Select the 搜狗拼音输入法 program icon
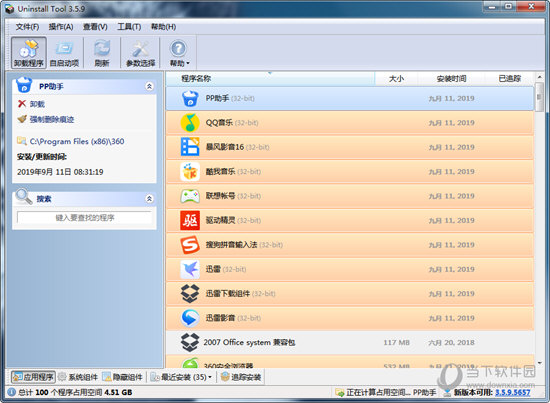 pos(190,245)
